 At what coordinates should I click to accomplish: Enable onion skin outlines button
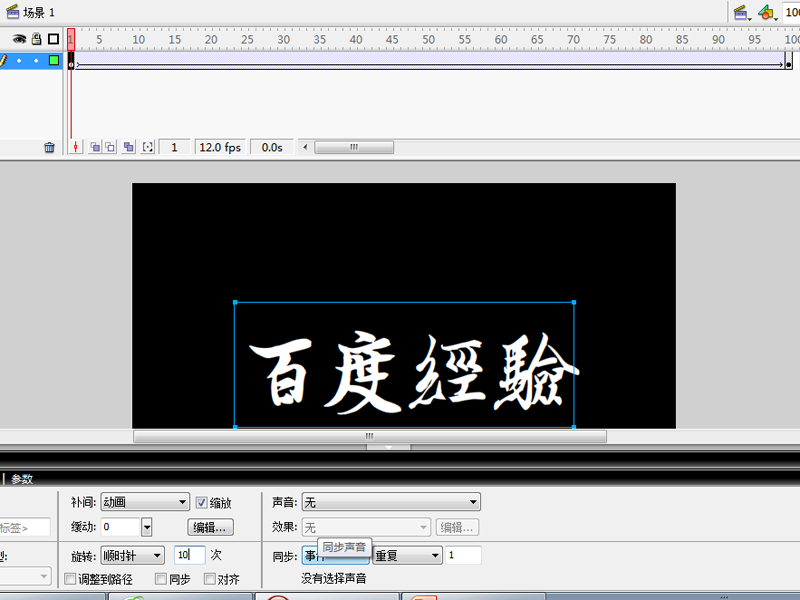110,147
